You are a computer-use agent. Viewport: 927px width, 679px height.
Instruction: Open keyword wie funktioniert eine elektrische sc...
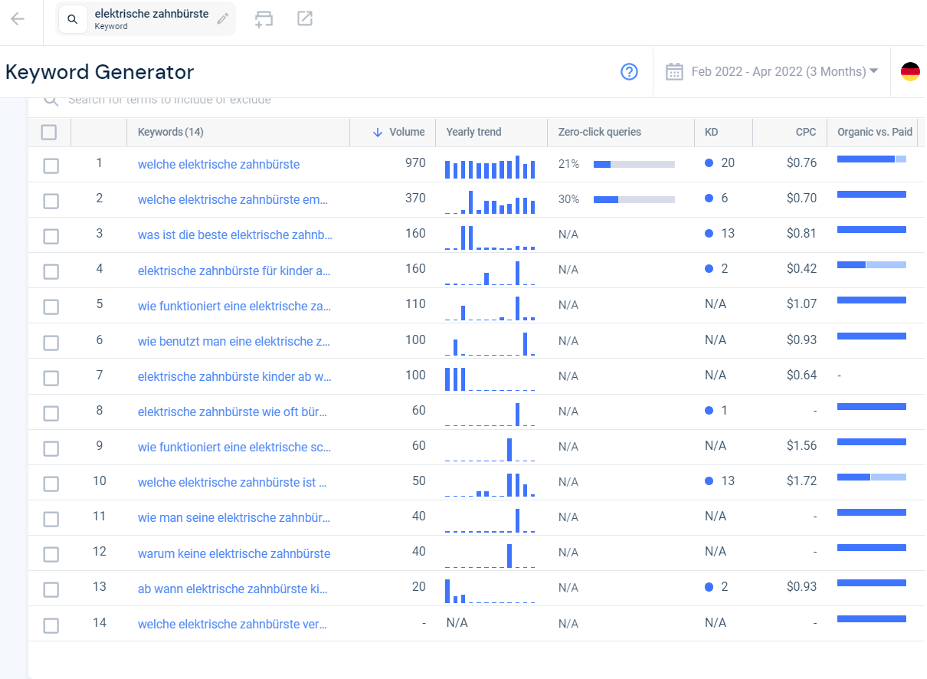pyautogui.click(x=234, y=447)
